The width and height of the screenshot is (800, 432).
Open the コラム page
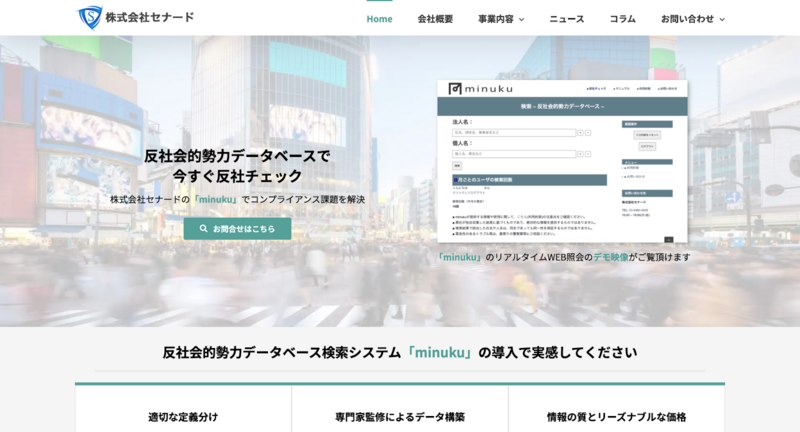click(x=622, y=19)
